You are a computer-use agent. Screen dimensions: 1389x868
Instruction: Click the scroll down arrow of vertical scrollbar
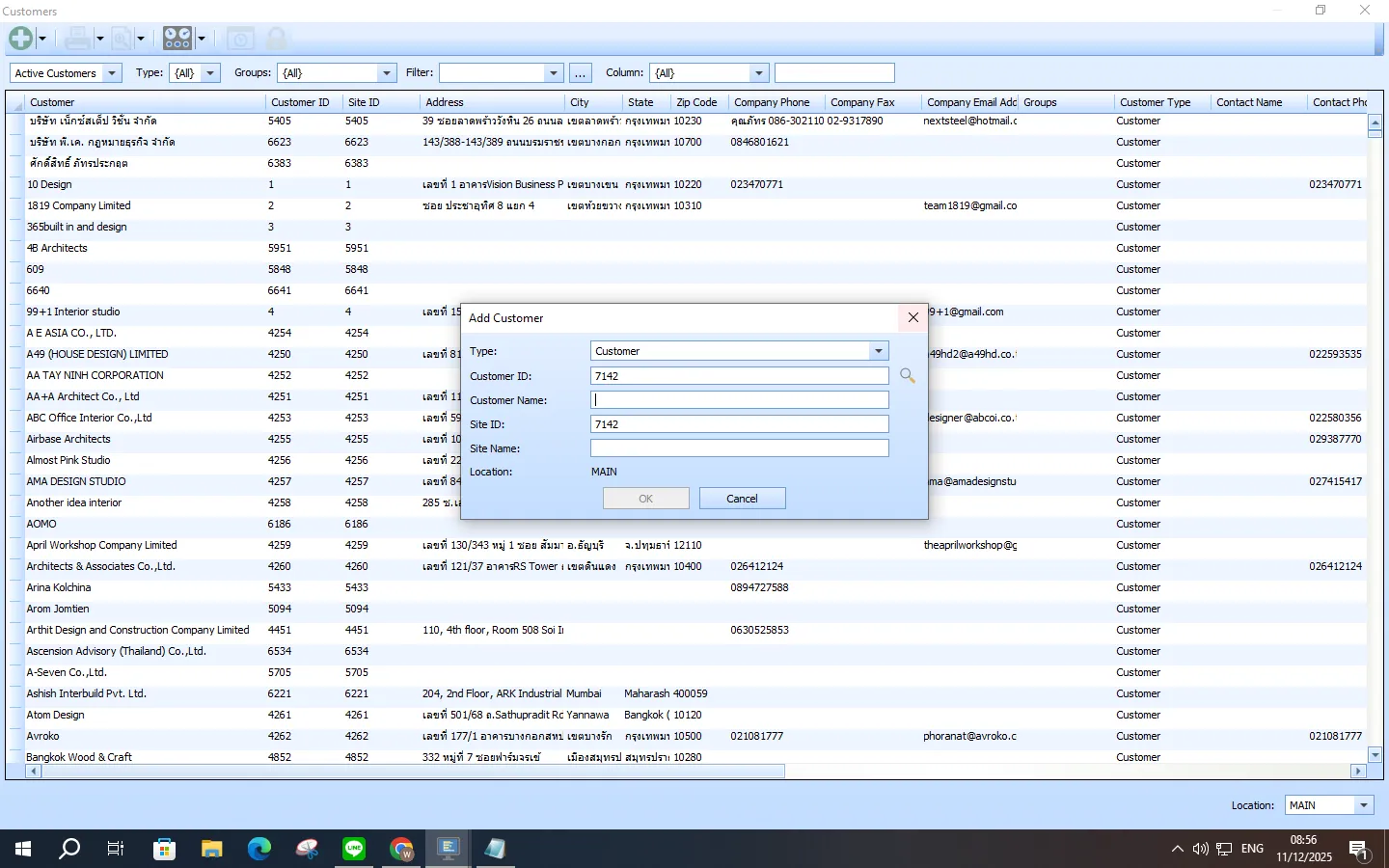pos(1375,755)
